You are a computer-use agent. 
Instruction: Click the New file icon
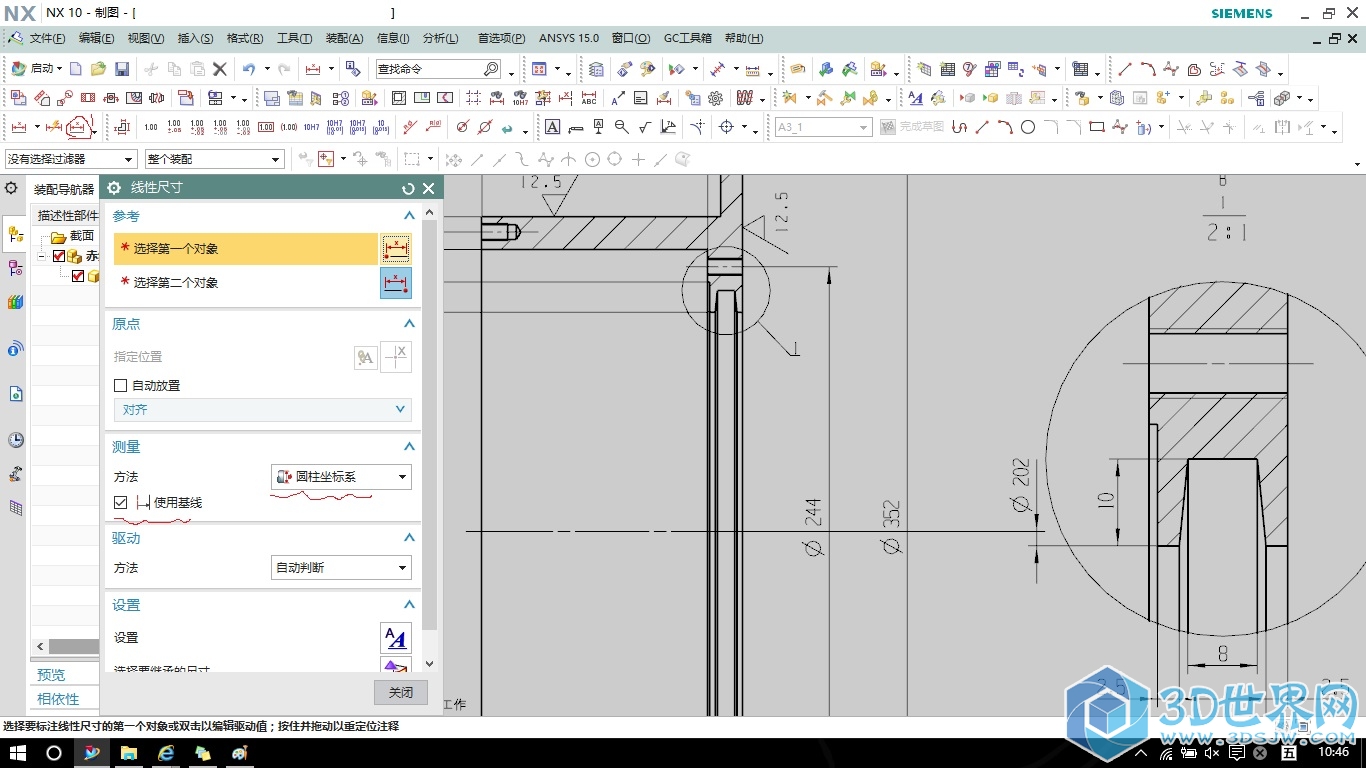(x=76, y=69)
